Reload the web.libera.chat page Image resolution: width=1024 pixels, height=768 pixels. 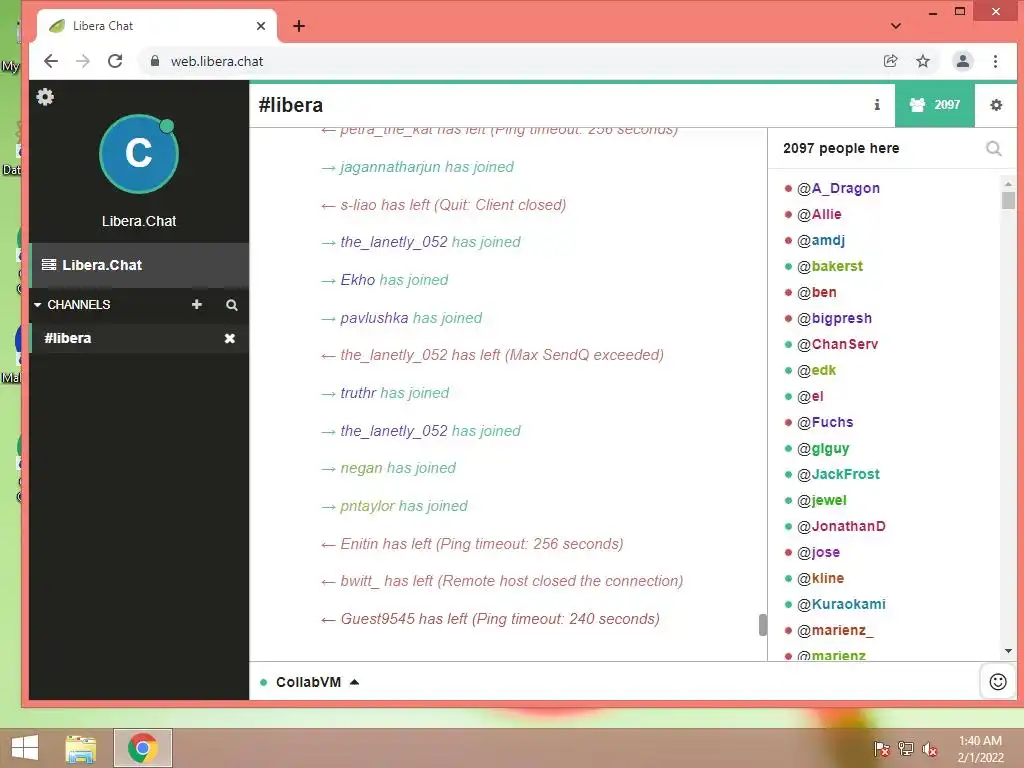(115, 61)
